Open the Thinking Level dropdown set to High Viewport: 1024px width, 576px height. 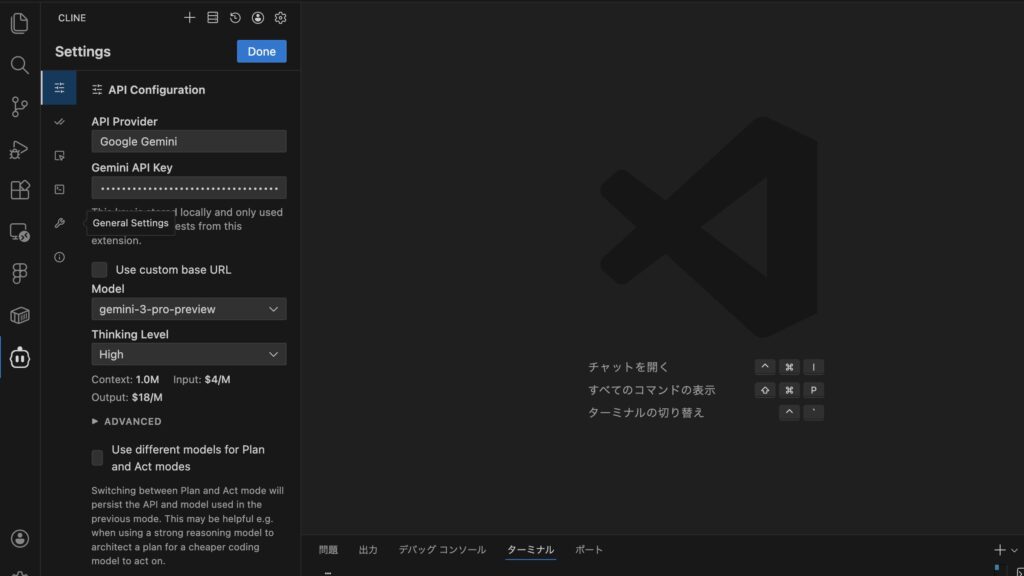[188, 354]
